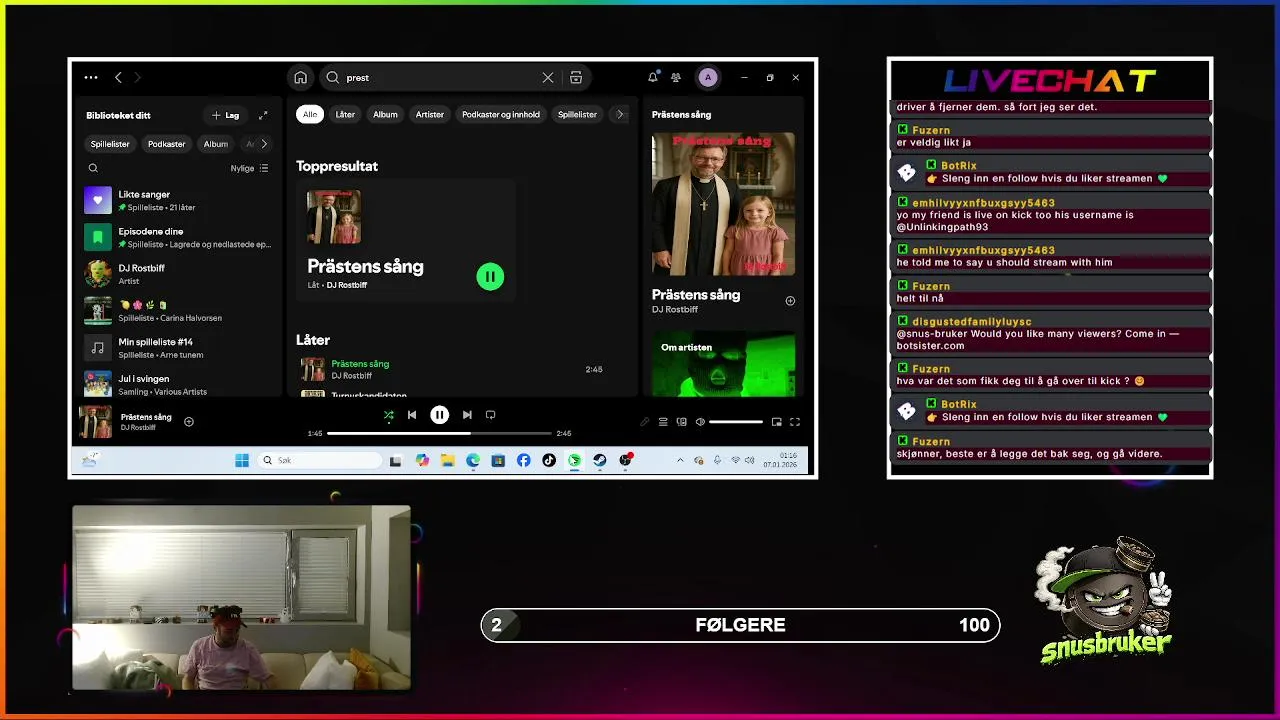Open Microsoft Edge from the taskbar
This screenshot has height=720, width=1280.
(473, 460)
